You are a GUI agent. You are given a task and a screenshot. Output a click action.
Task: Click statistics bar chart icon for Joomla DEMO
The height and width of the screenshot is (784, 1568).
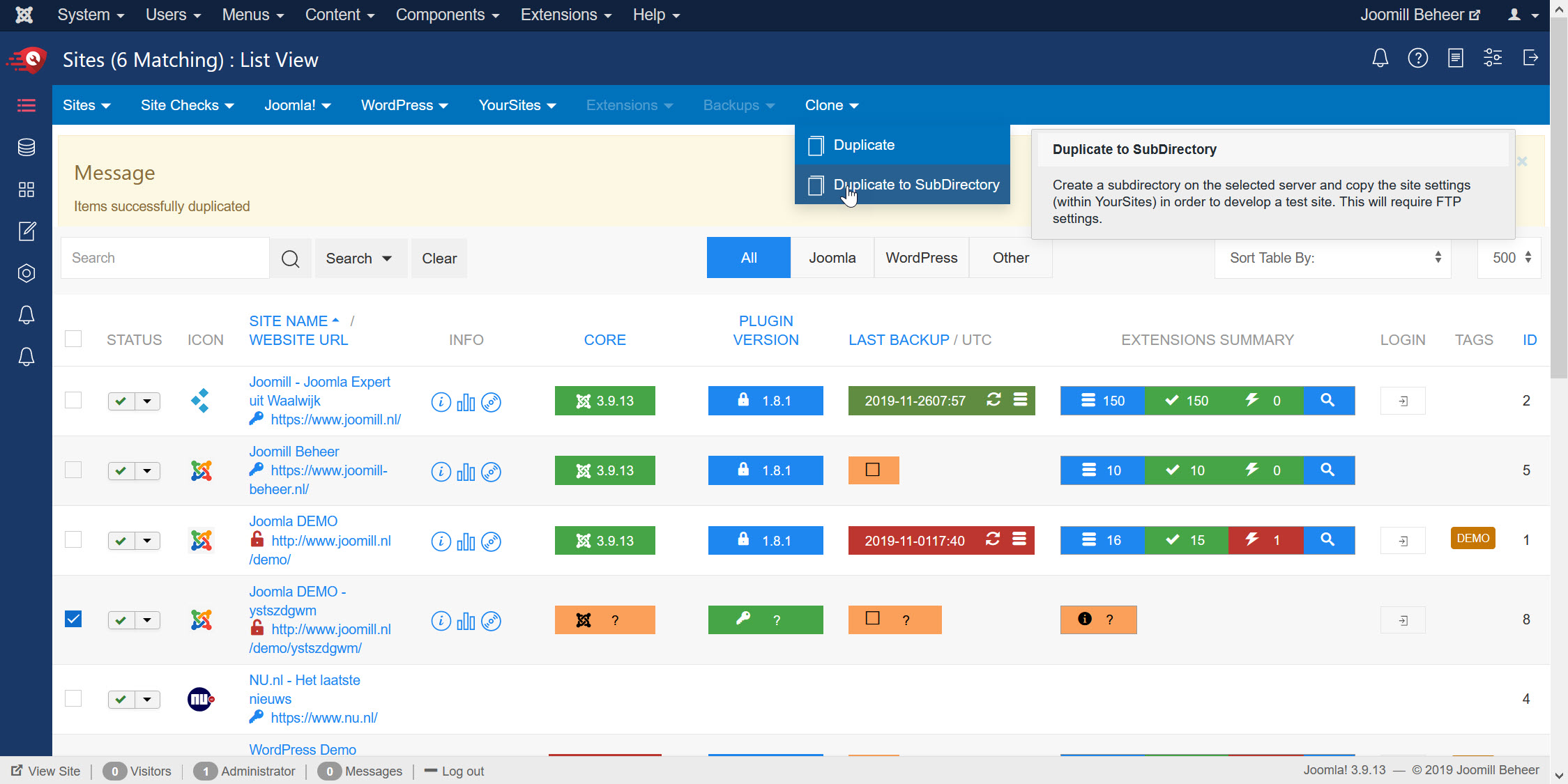466,541
